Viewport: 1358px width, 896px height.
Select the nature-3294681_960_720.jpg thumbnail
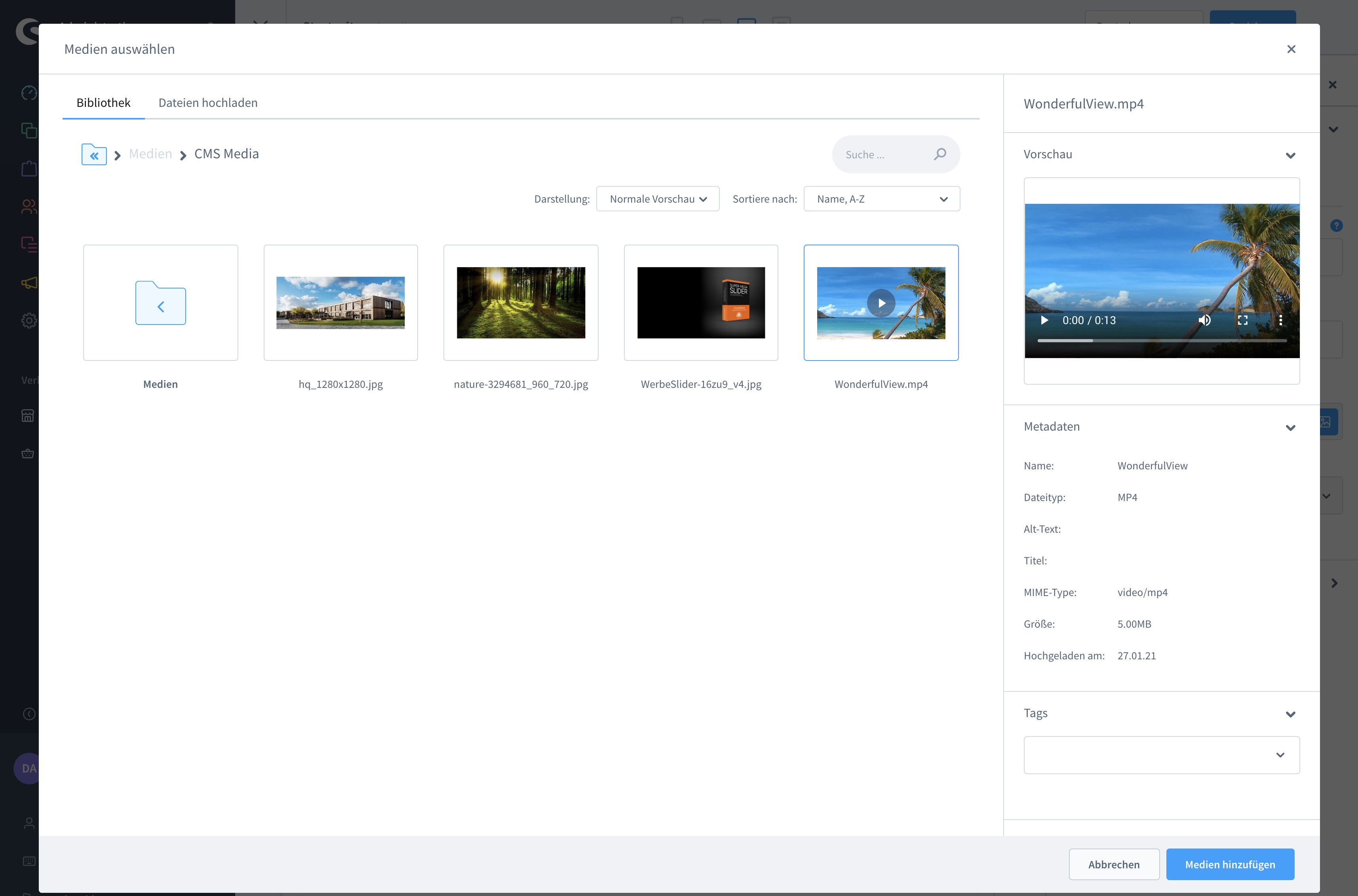pyautogui.click(x=521, y=303)
